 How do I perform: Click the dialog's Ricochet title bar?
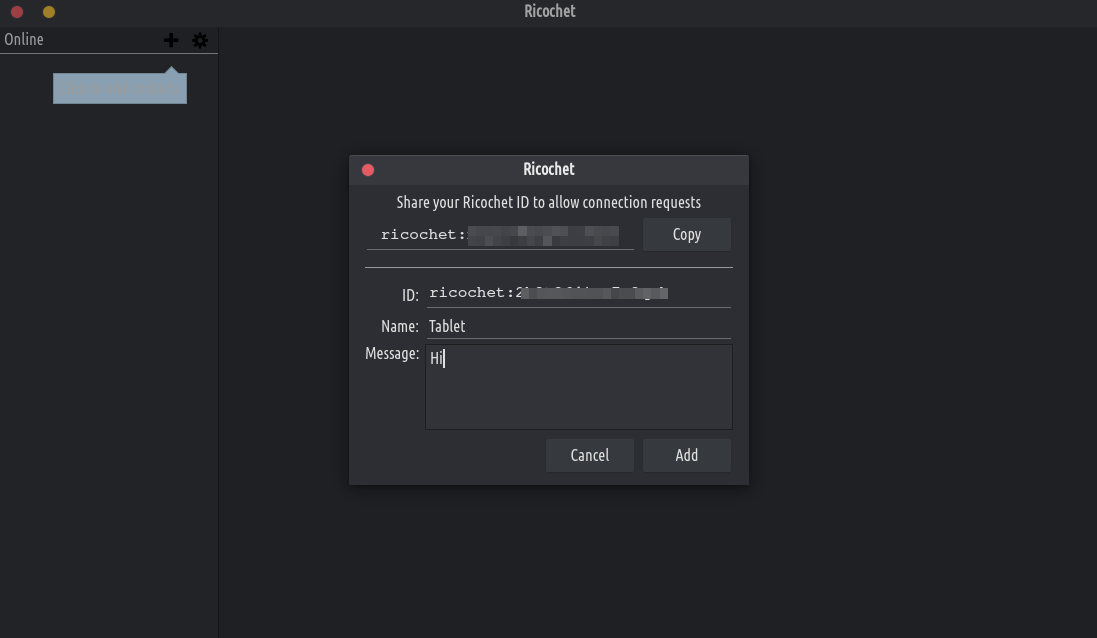tap(549, 169)
